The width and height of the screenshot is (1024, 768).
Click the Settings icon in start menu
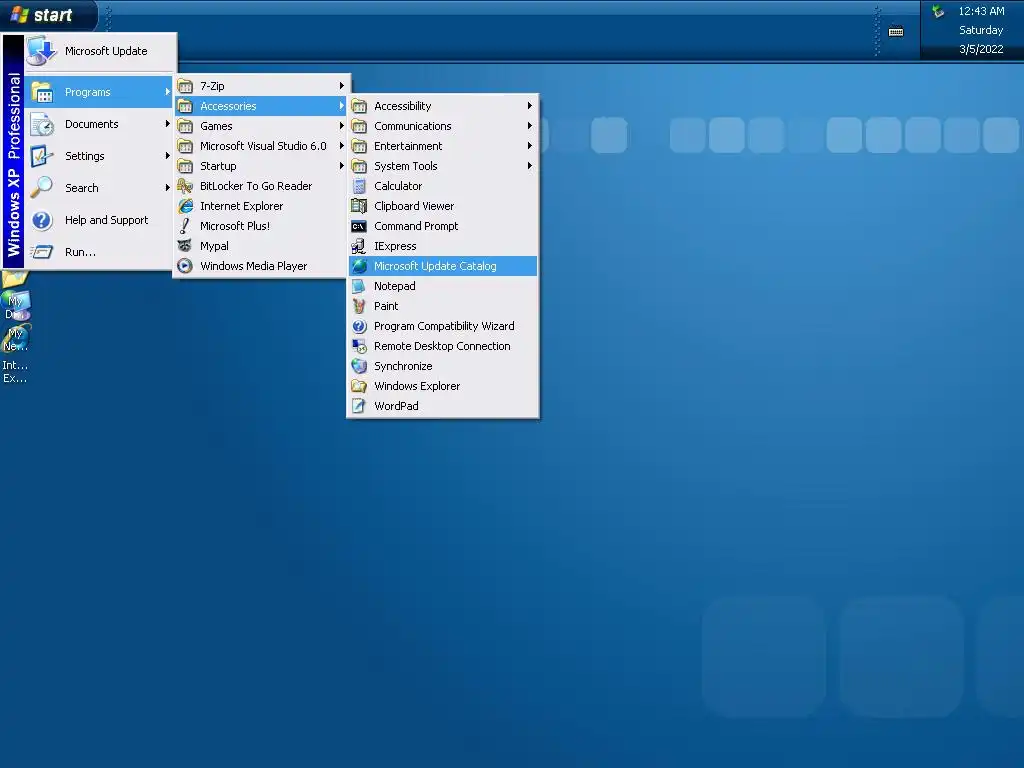pos(42,156)
